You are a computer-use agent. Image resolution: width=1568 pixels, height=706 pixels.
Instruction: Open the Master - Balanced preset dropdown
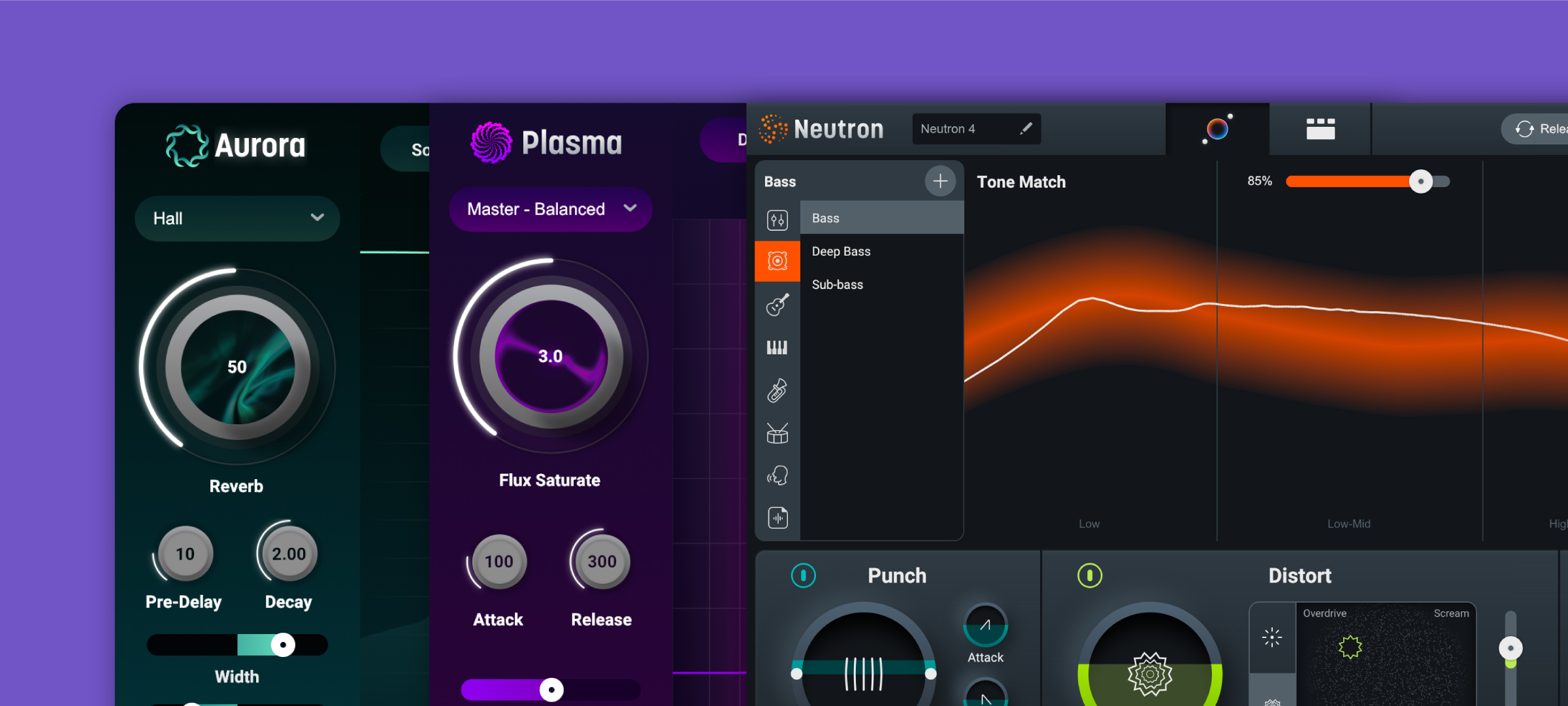coord(550,209)
